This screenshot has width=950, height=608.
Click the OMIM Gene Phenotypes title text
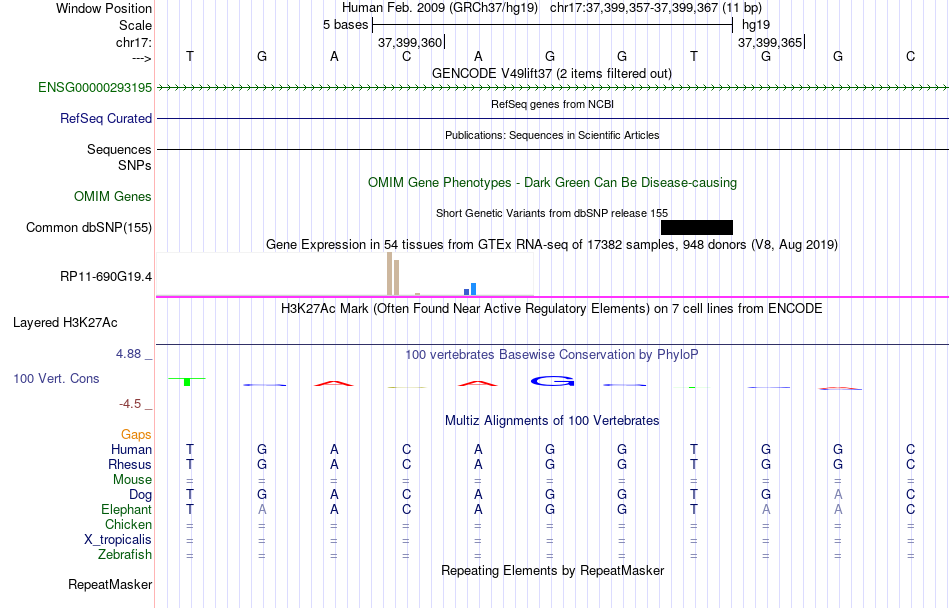553,182
